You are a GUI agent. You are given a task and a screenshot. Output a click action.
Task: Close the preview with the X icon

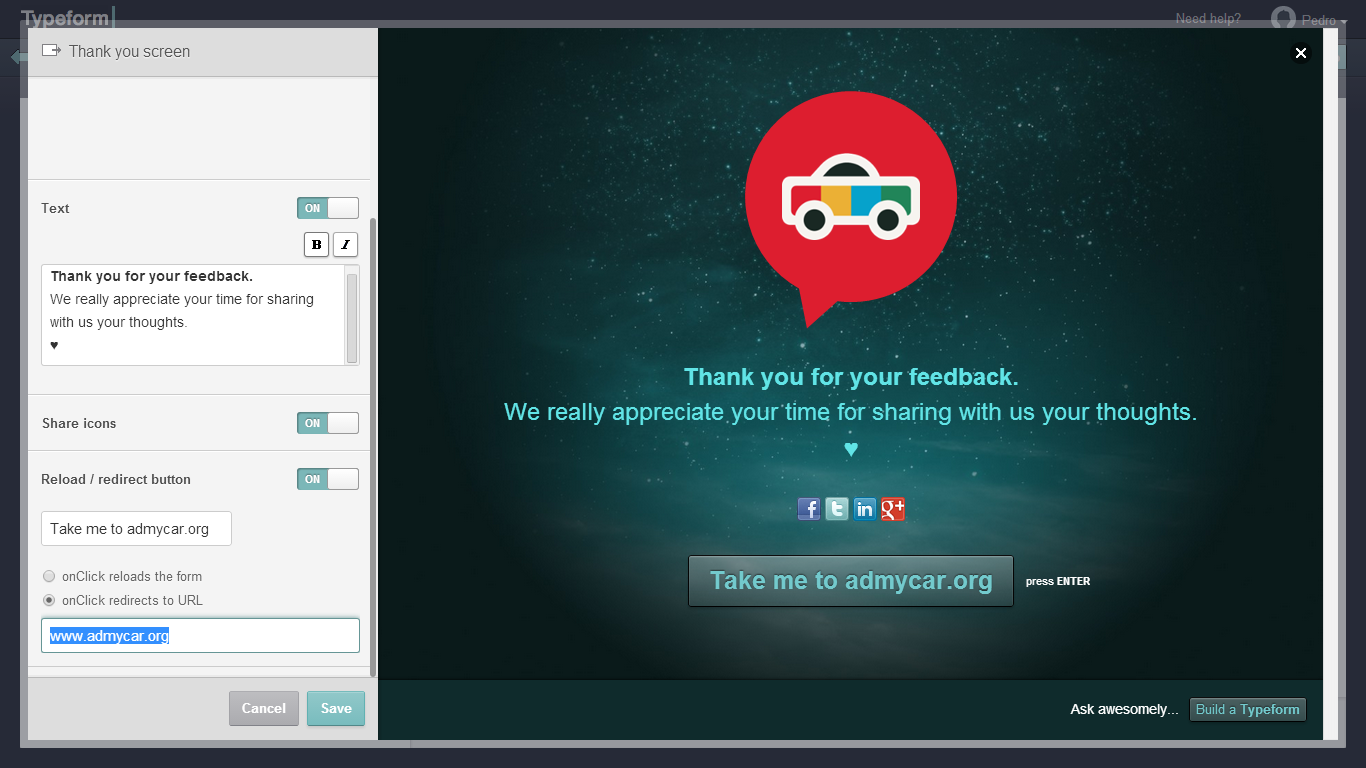1301,53
